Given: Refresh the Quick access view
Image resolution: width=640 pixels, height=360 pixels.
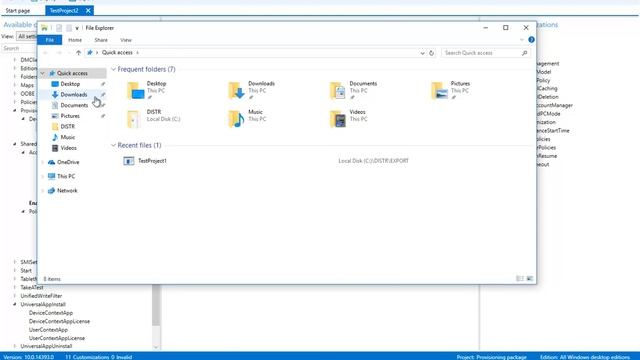Looking at the screenshot, I should [x=431, y=53].
